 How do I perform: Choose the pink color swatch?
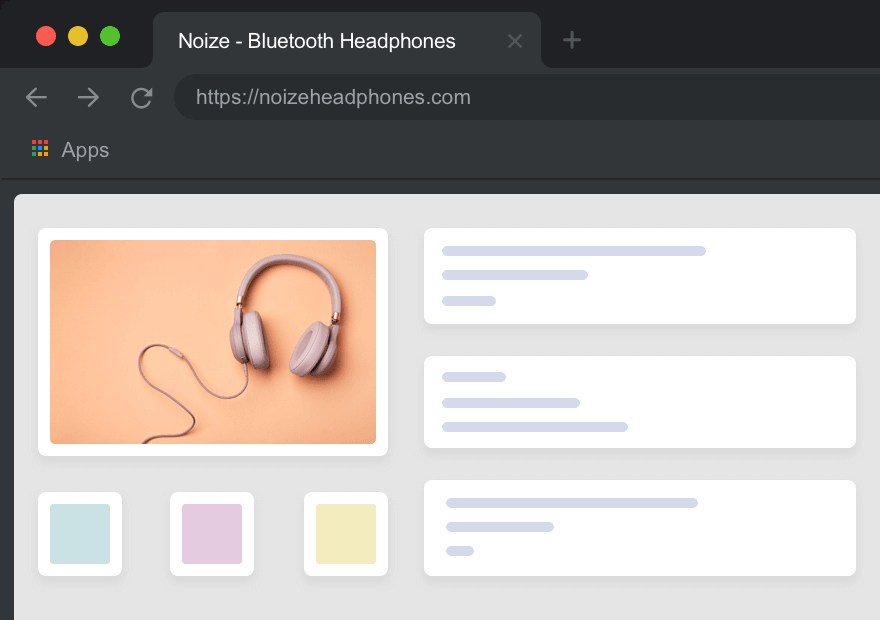pyautogui.click(x=212, y=534)
